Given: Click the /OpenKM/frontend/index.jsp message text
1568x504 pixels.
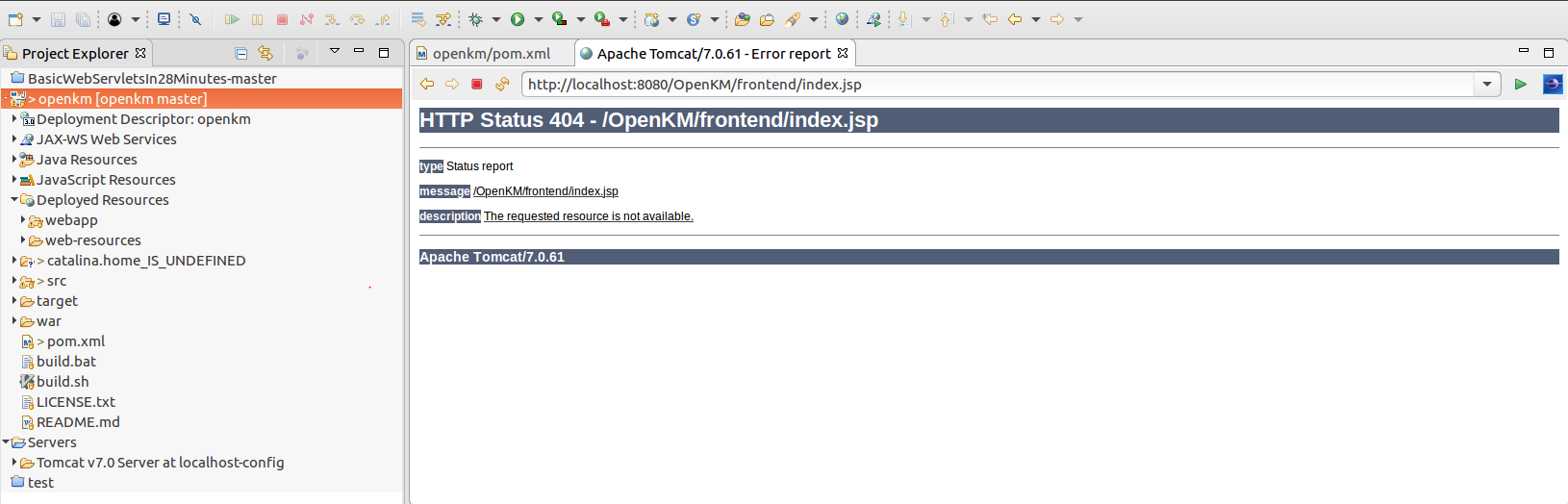Looking at the screenshot, I should coord(545,191).
